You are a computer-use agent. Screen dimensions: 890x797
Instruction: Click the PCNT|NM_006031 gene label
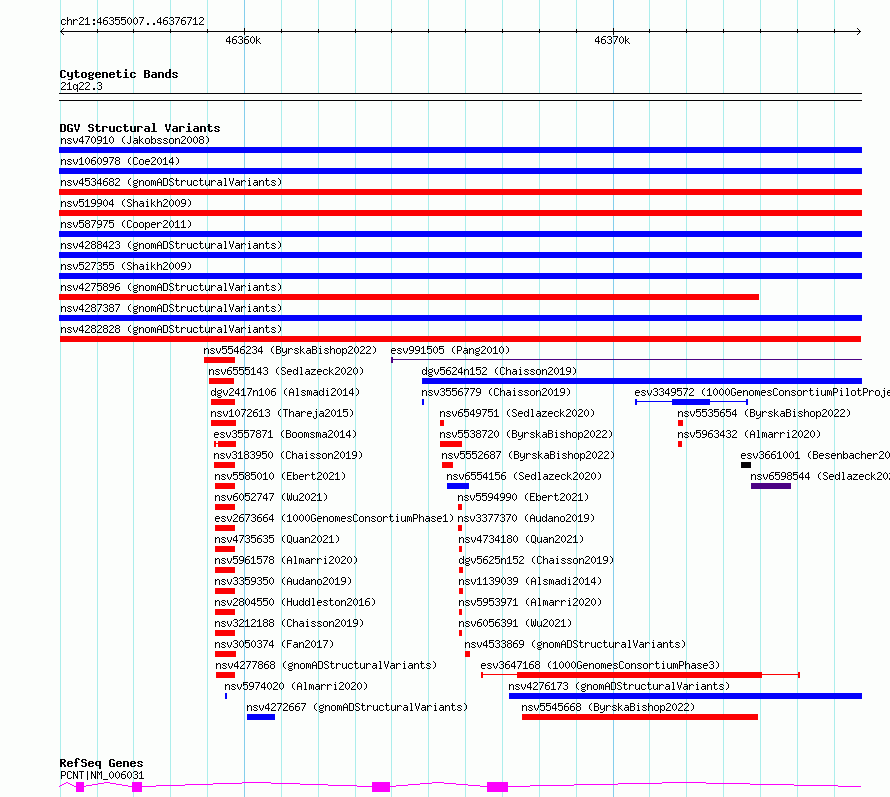[102, 775]
